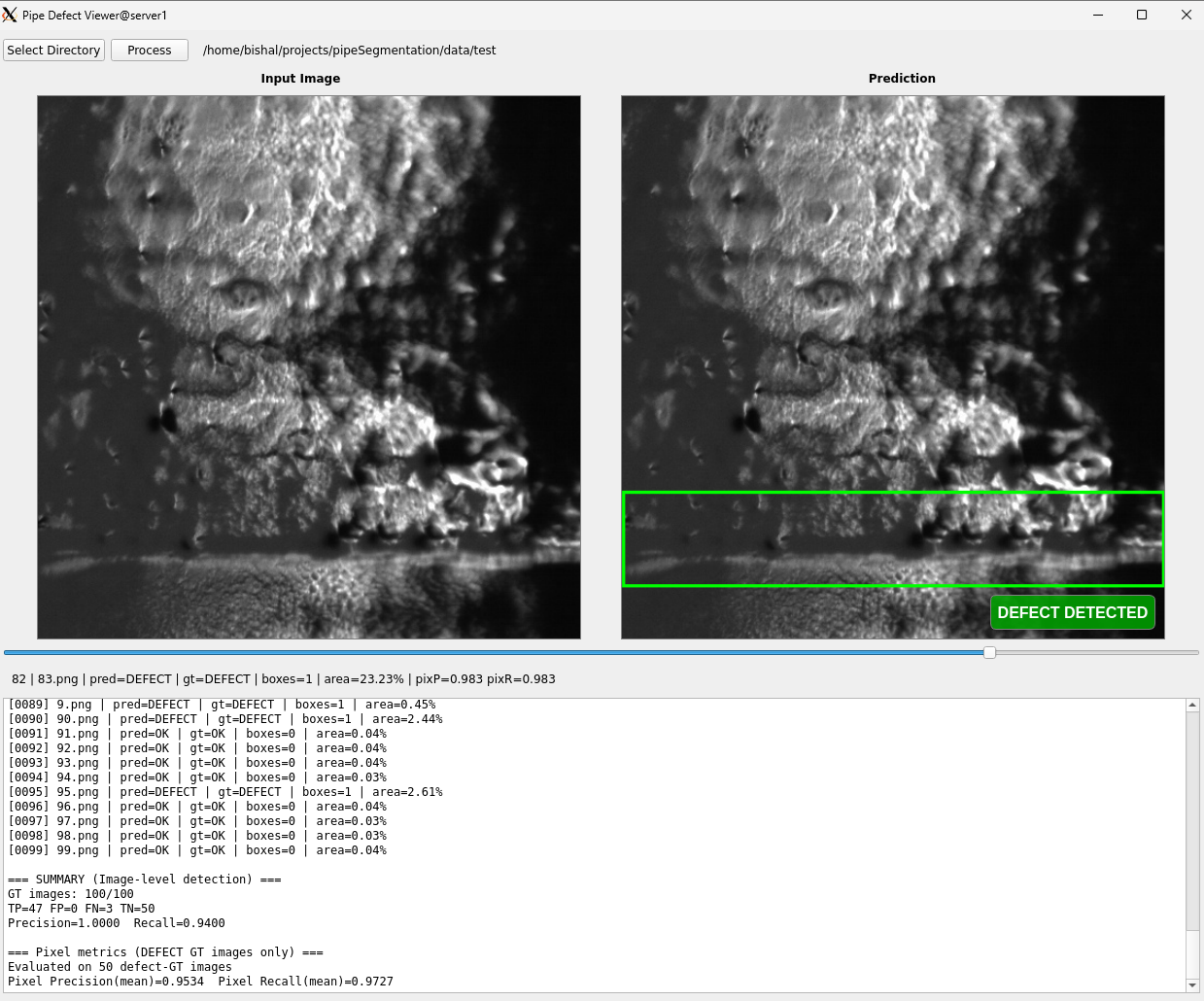The height and width of the screenshot is (1001, 1204).
Task: Click the image navigation slider handle
Action: tap(989, 653)
